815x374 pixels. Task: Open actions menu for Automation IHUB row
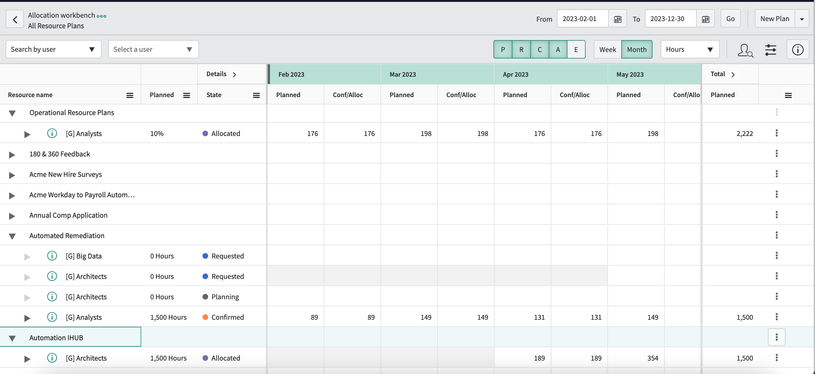click(x=777, y=337)
